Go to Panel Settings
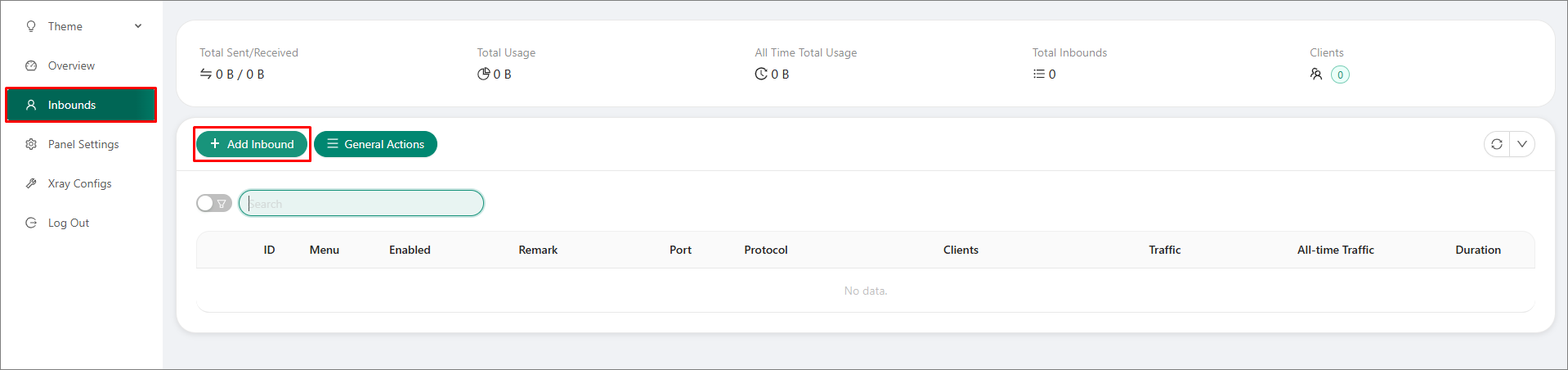The height and width of the screenshot is (370, 1568). pyautogui.click(x=83, y=144)
